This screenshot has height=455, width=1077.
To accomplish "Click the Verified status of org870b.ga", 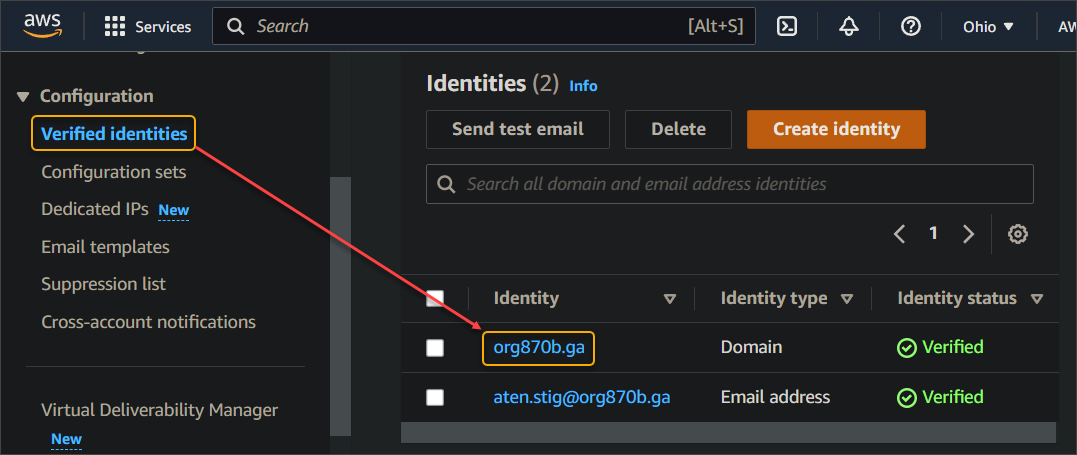I will (x=940, y=348).
